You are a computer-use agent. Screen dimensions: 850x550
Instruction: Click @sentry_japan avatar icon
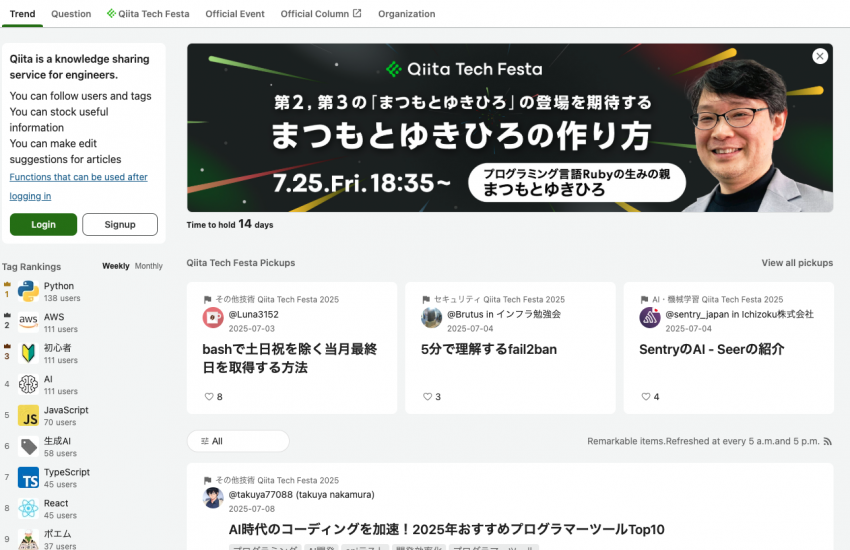point(650,318)
